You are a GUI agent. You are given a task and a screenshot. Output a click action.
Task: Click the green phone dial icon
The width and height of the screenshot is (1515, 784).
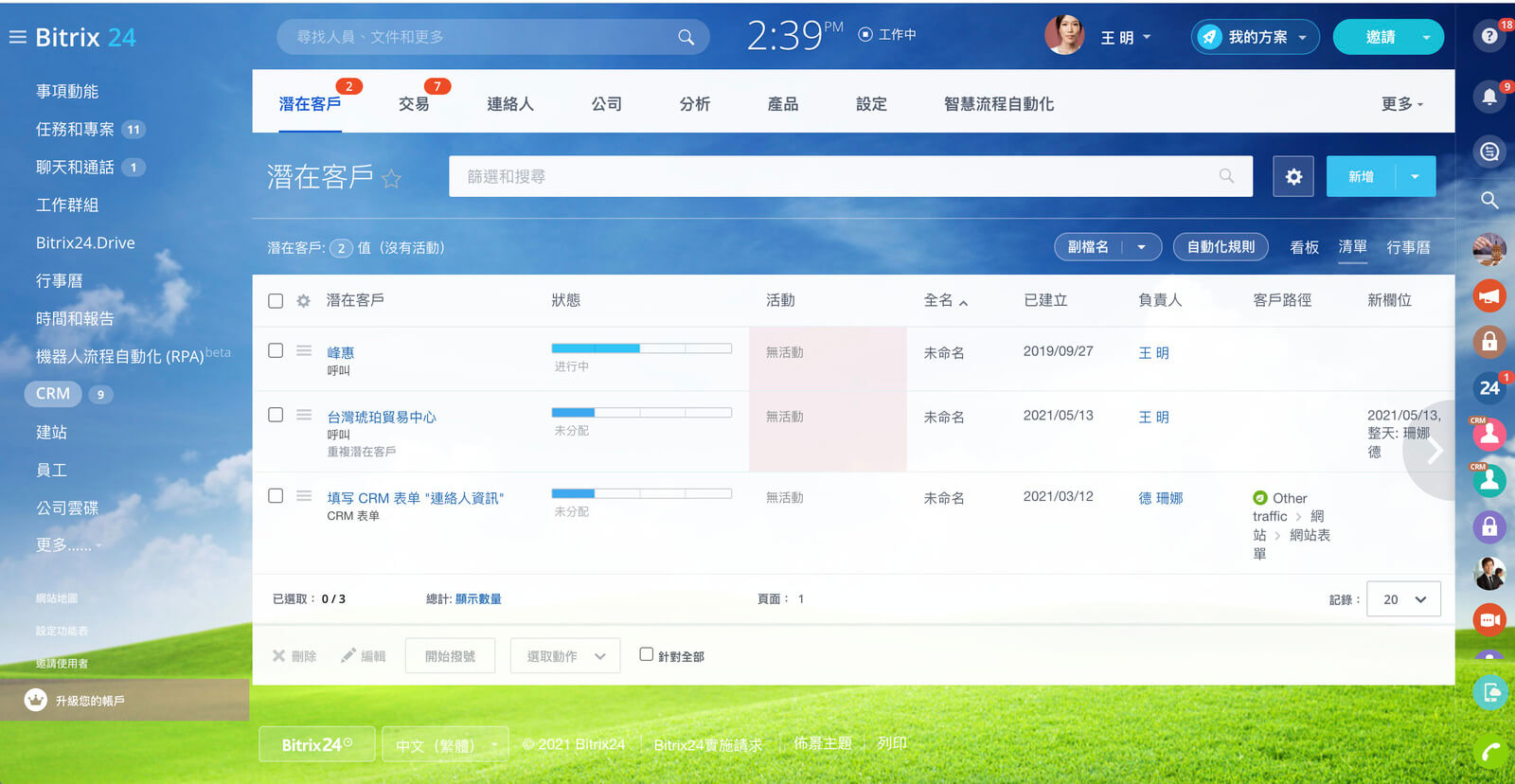coord(1489,753)
